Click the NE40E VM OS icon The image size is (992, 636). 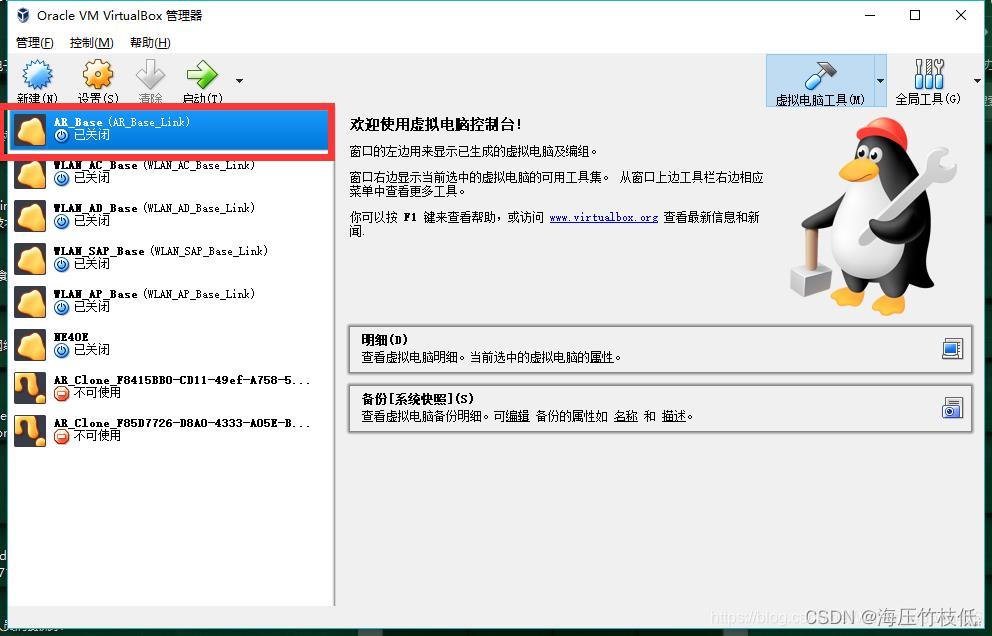pyautogui.click(x=30, y=345)
